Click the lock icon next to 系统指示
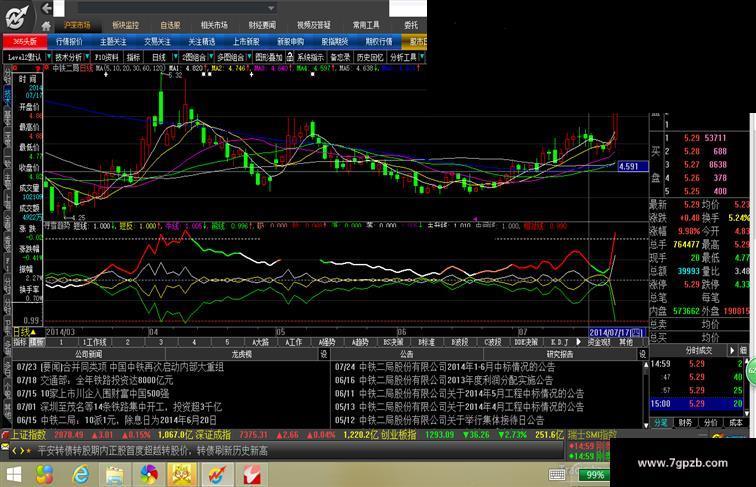The width and height of the screenshot is (756, 487). point(288,58)
